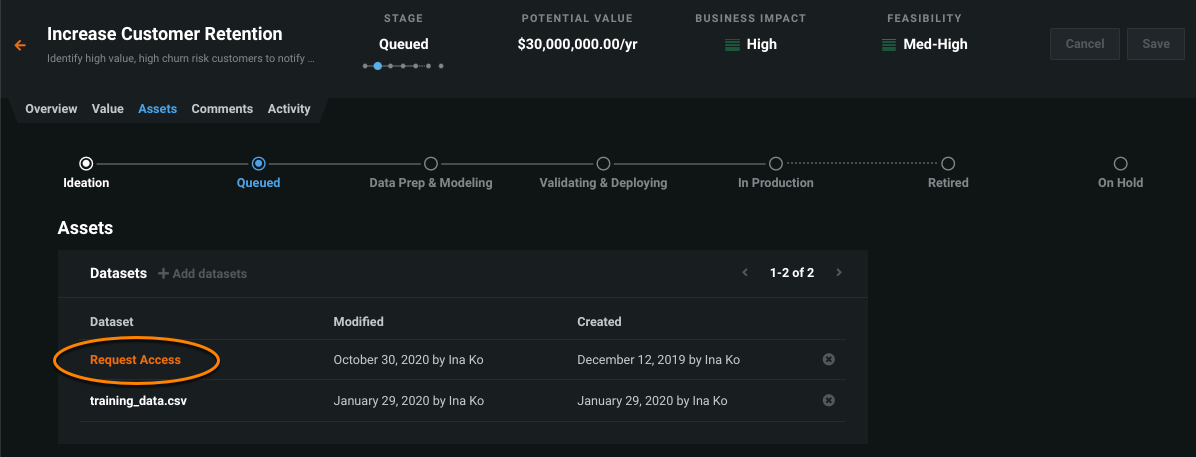The image size is (1196, 457).
Task: Go to previous datasets page
Action: [745, 273]
